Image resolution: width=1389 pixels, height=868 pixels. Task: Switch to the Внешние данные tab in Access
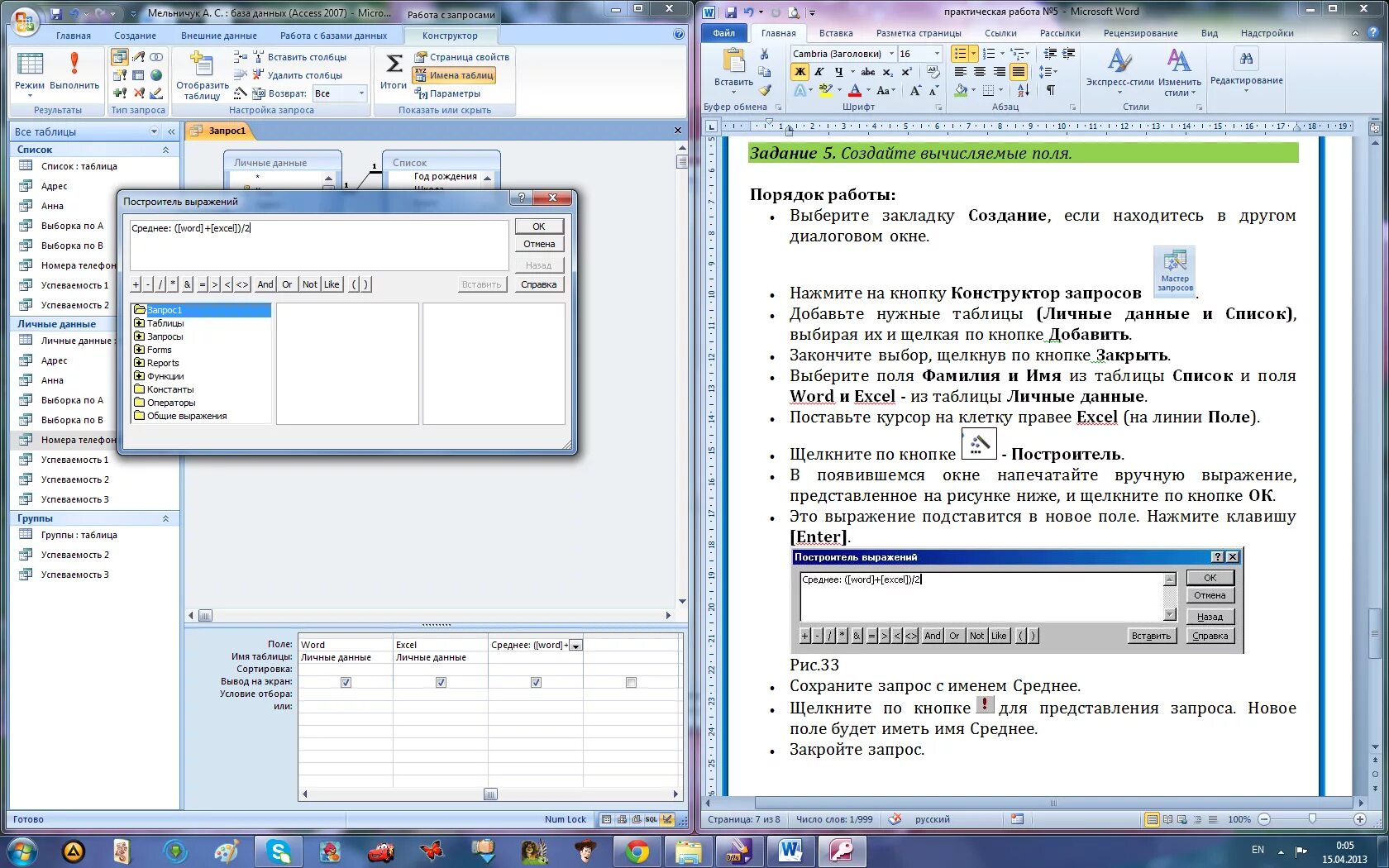(219, 36)
